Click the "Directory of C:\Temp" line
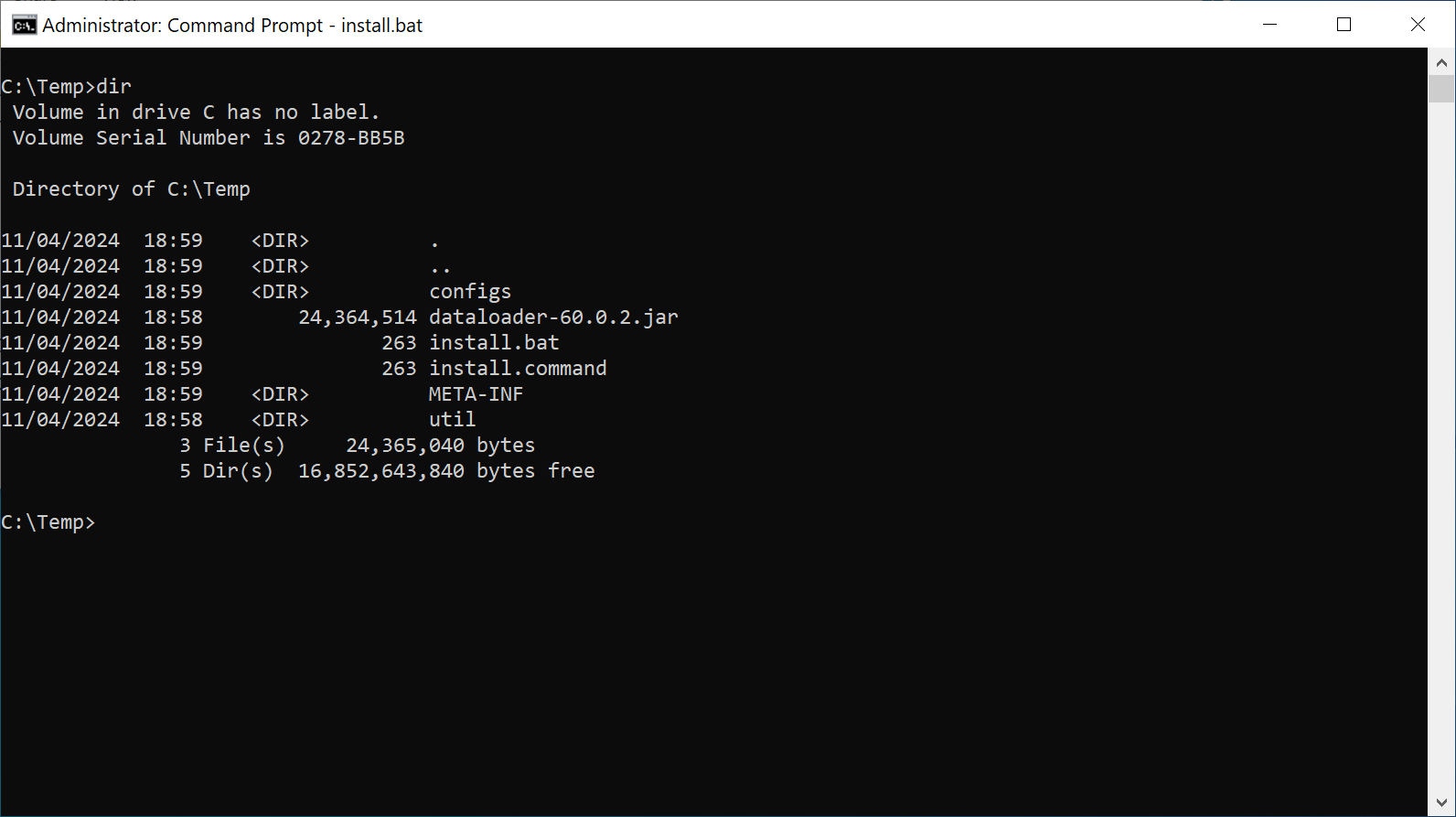 tap(131, 189)
